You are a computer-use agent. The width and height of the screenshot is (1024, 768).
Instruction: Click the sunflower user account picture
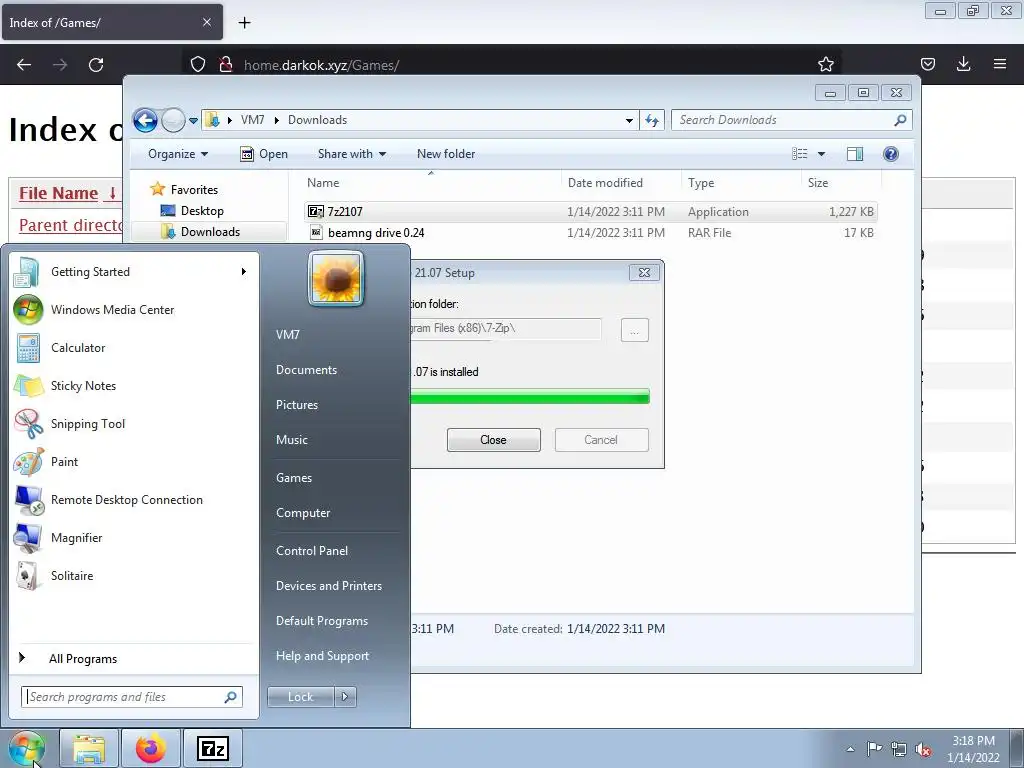336,278
